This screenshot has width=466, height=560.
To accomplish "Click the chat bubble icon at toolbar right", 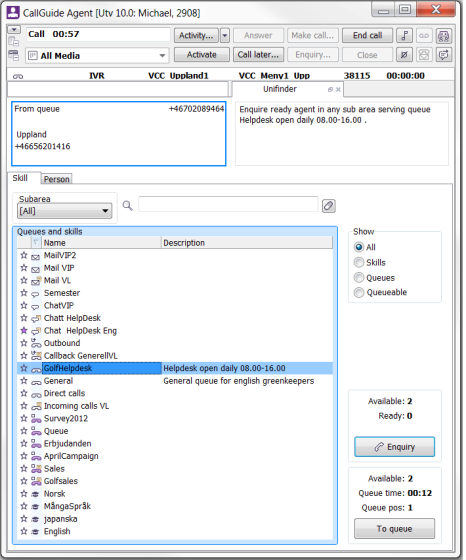I will 444,55.
